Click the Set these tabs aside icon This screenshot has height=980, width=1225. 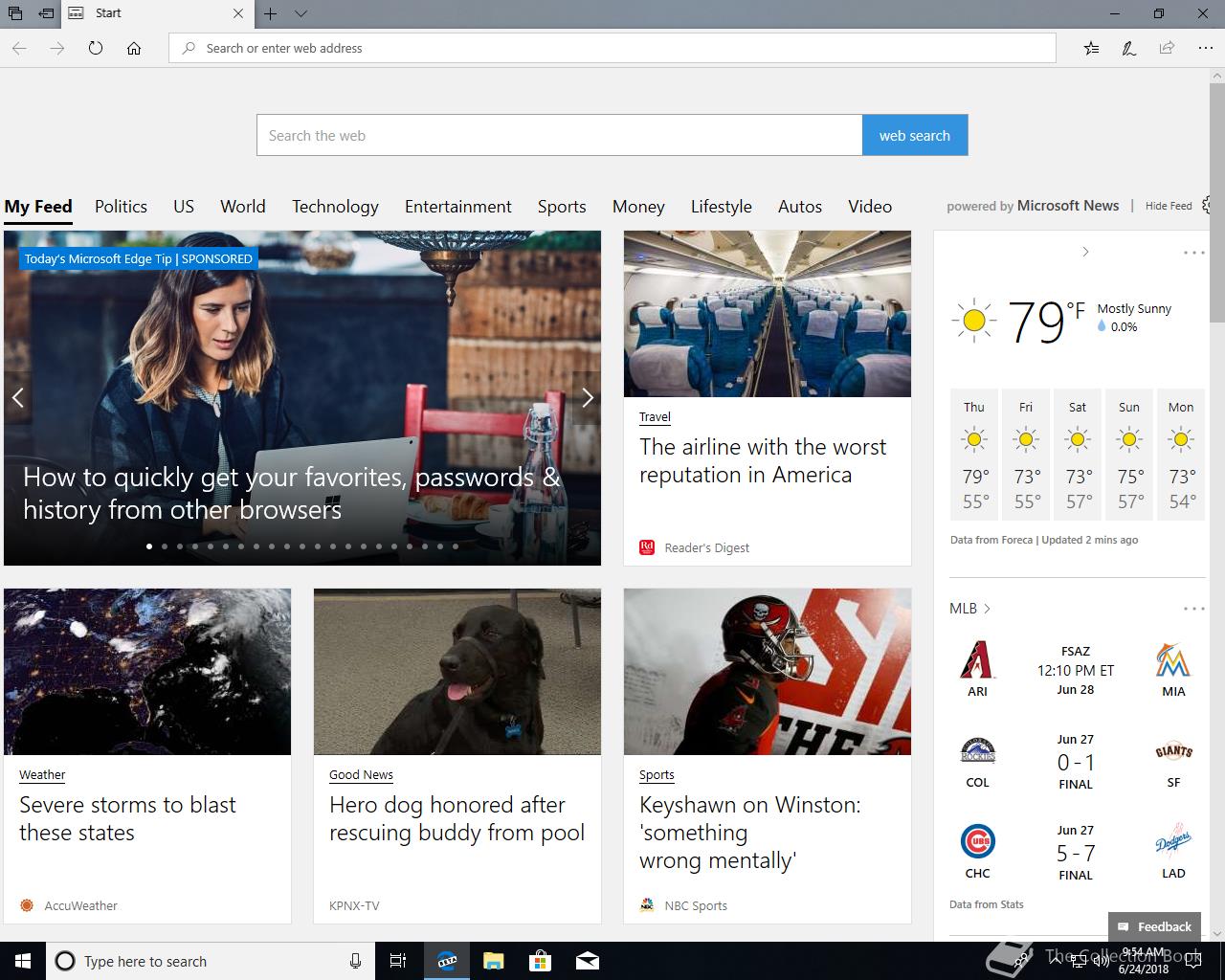pyautogui.click(x=46, y=13)
